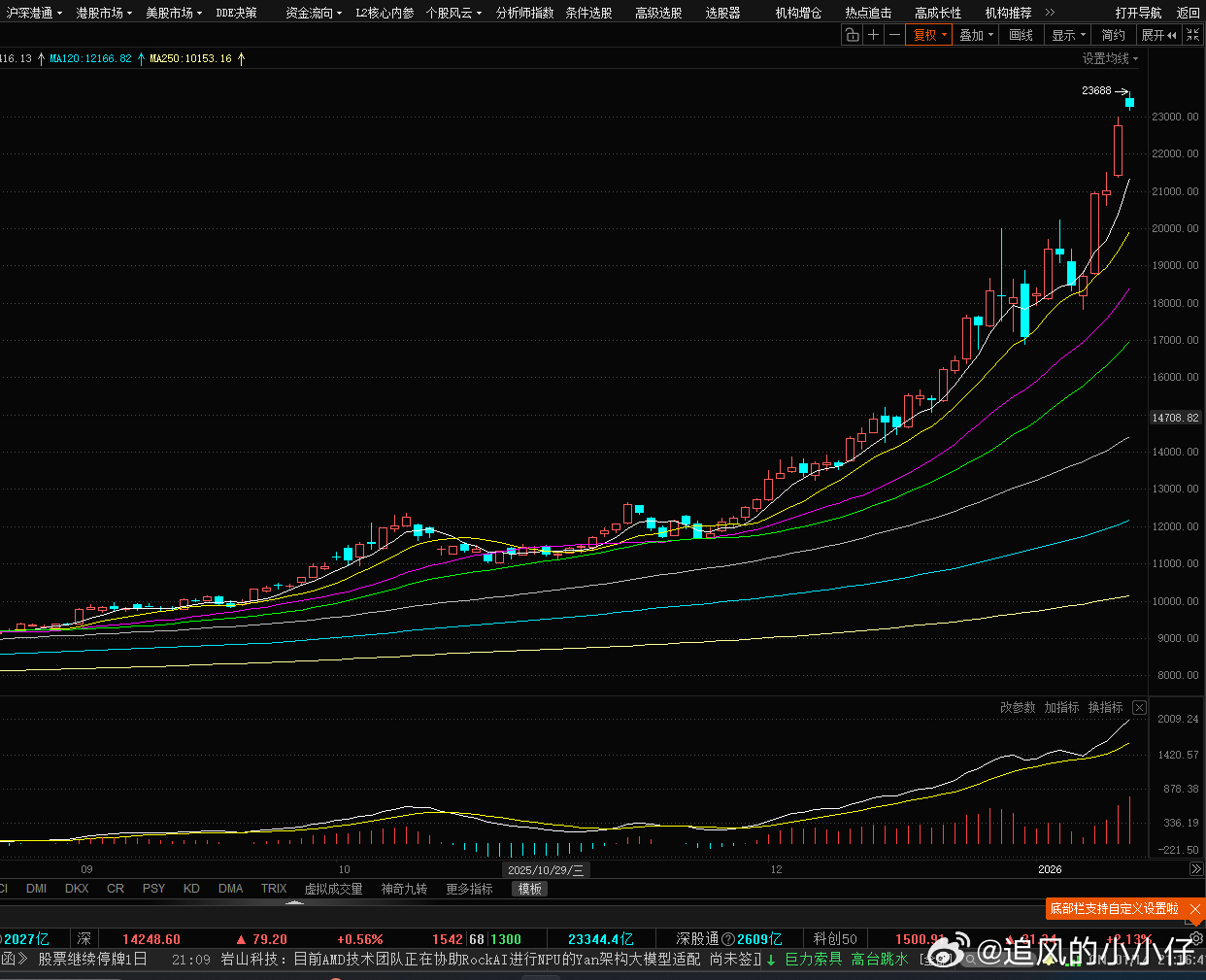Click the 深 index value 14248.60
Screen dimensions: 1206x980
151,939
